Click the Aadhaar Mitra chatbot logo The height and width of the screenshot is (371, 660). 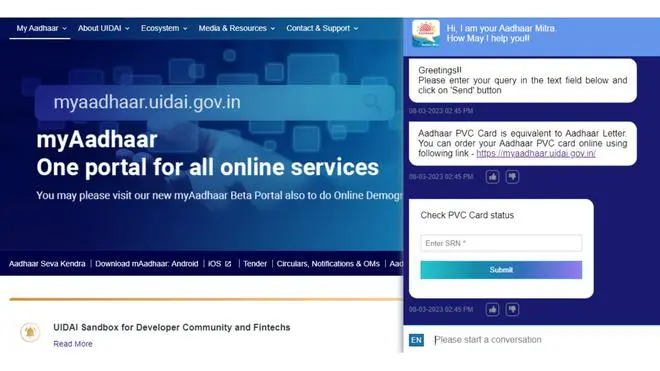tap(426, 33)
